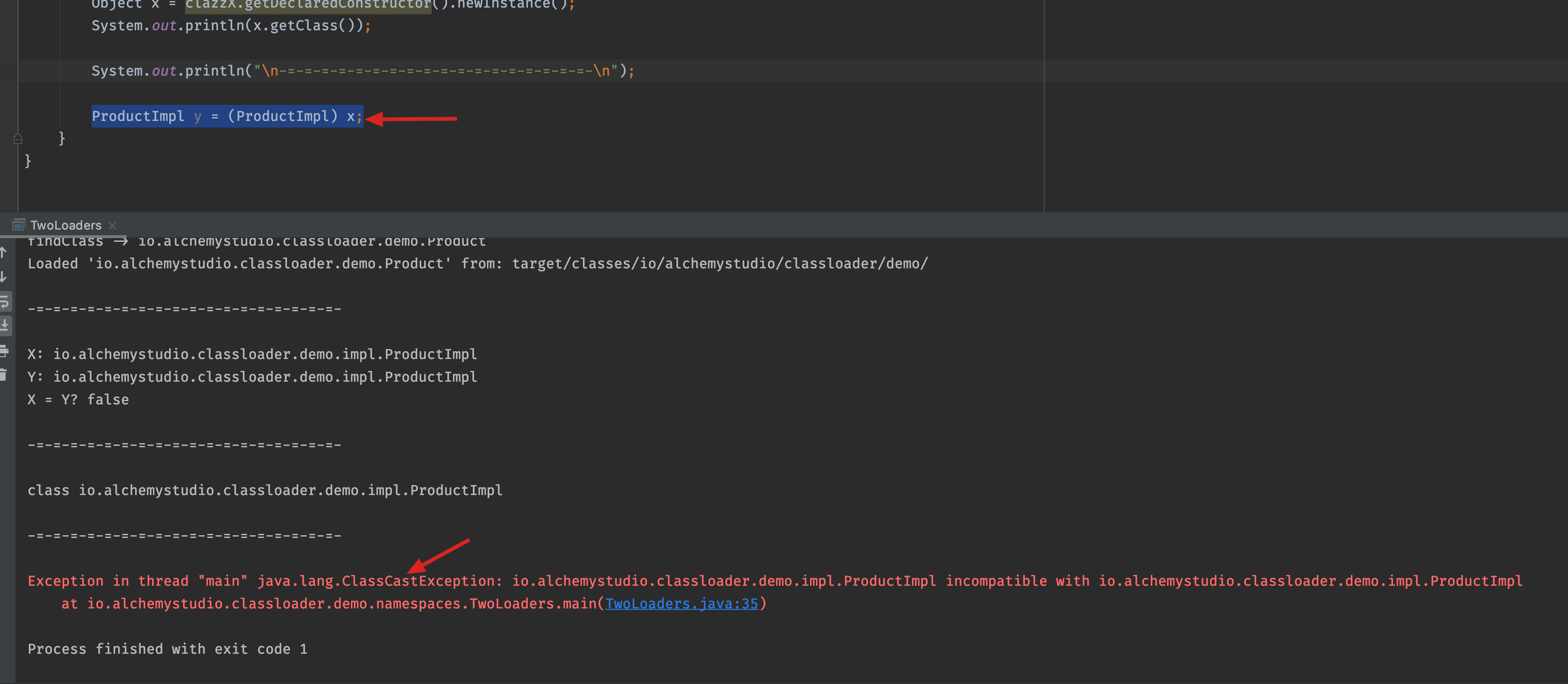1568x684 pixels.
Task: Clear console with the trash icon
Action: click(x=4, y=375)
